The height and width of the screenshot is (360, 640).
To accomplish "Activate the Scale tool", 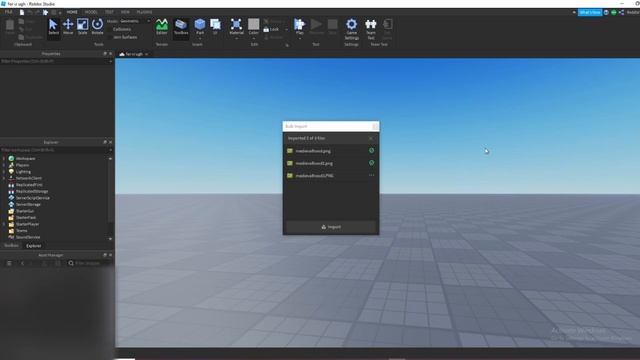I will point(82,27).
